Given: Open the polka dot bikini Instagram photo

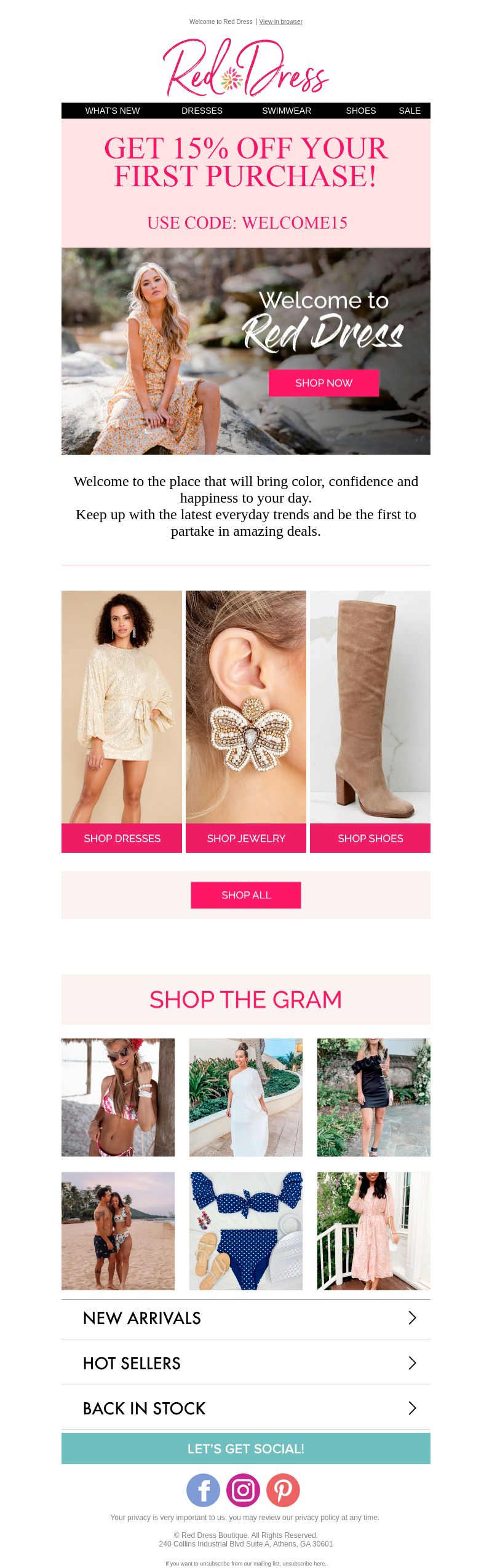Looking at the screenshot, I should [246, 1231].
